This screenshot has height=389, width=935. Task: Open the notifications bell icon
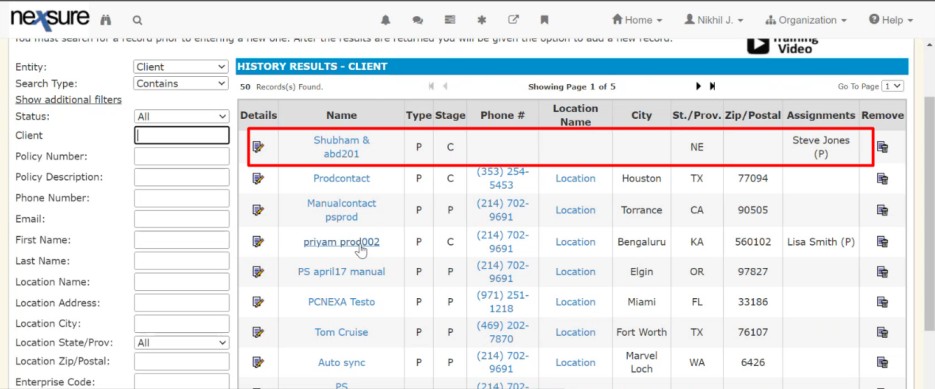pos(386,20)
